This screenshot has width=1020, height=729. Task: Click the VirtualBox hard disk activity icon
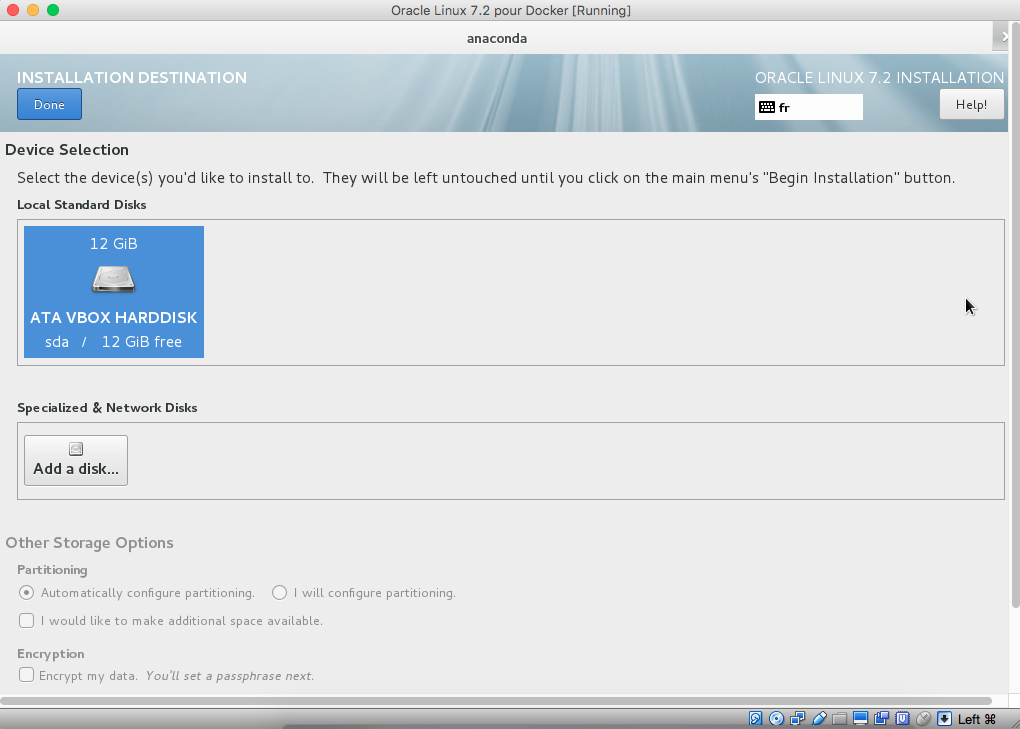coord(755,719)
